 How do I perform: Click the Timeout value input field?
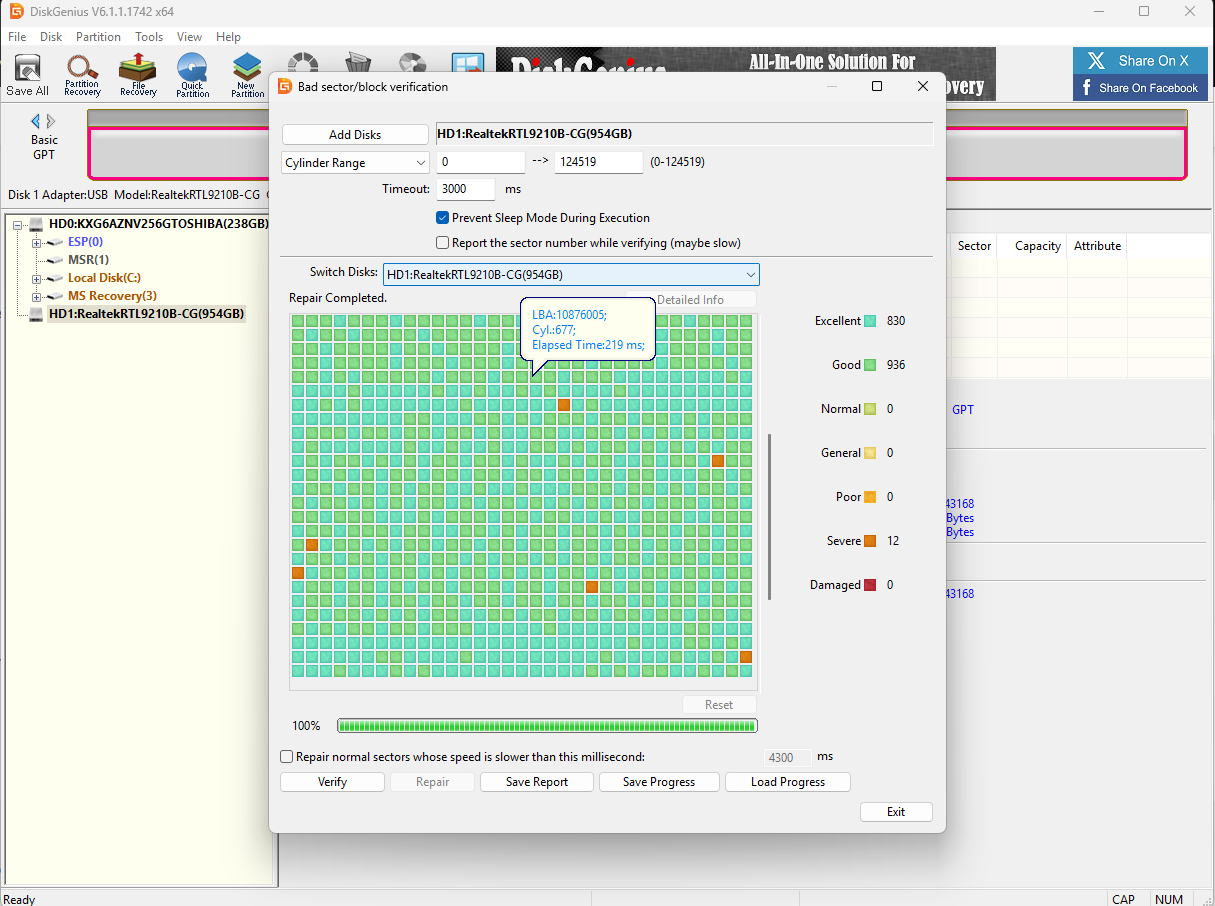pos(465,189)
